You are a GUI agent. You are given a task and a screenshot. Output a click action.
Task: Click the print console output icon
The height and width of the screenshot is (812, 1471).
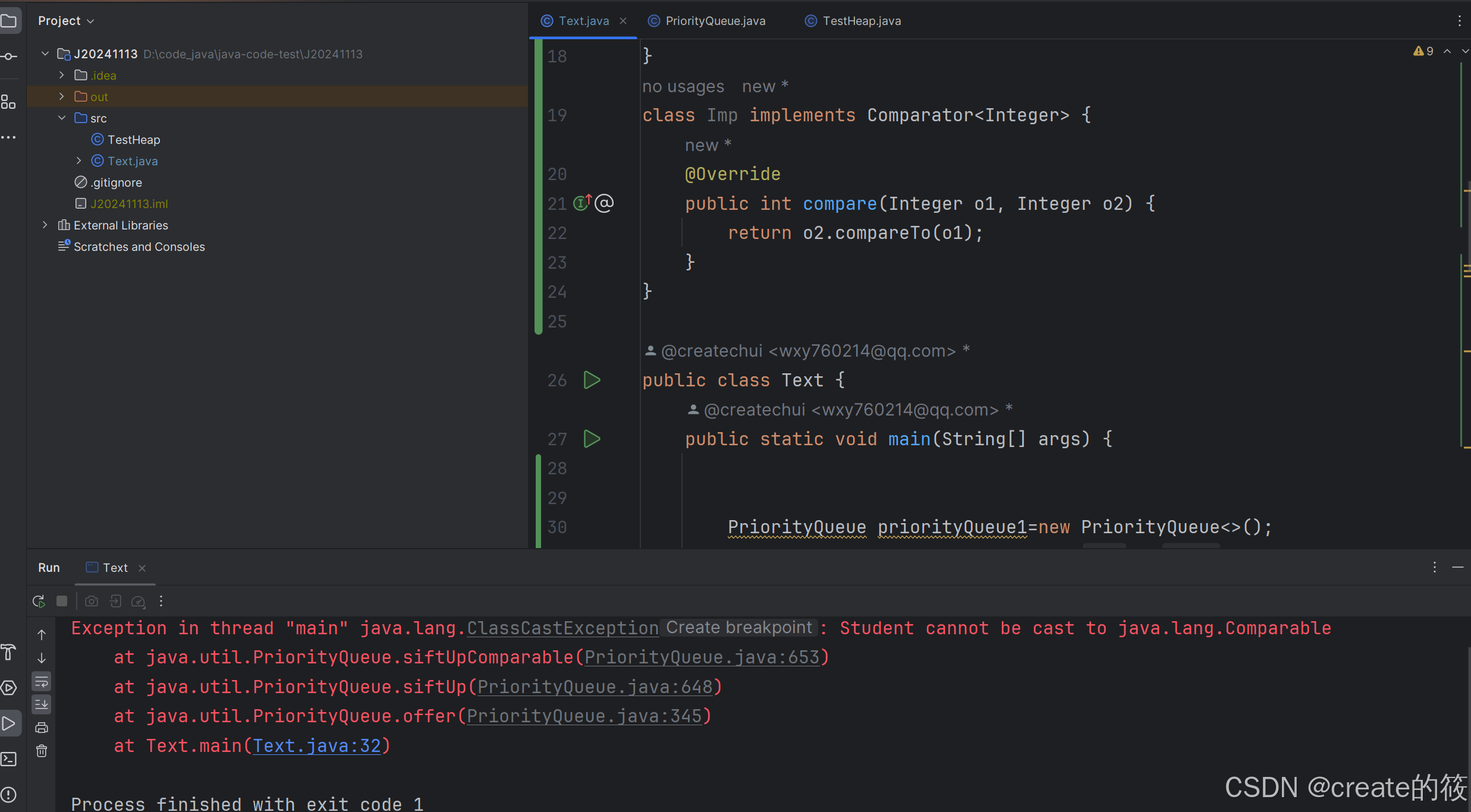[x=42, y=728]
